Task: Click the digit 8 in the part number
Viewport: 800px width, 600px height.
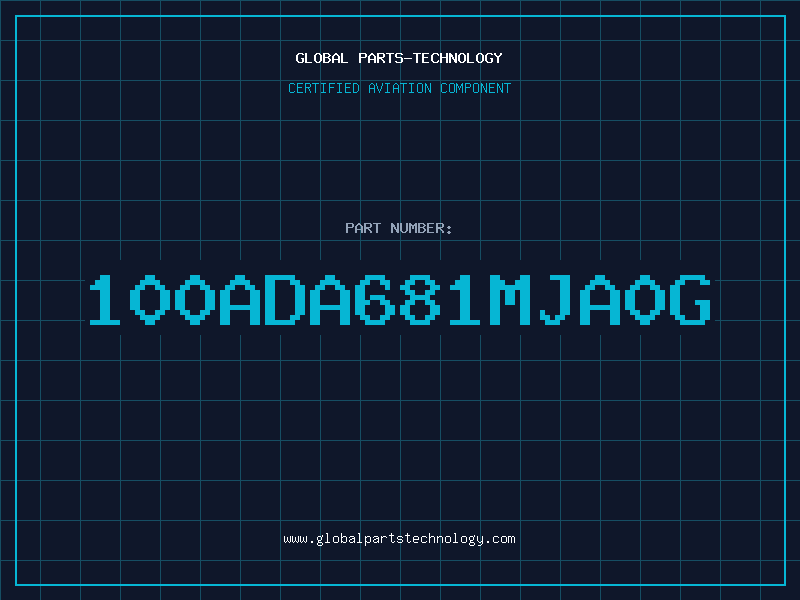Action: click(x=421, y=299)
